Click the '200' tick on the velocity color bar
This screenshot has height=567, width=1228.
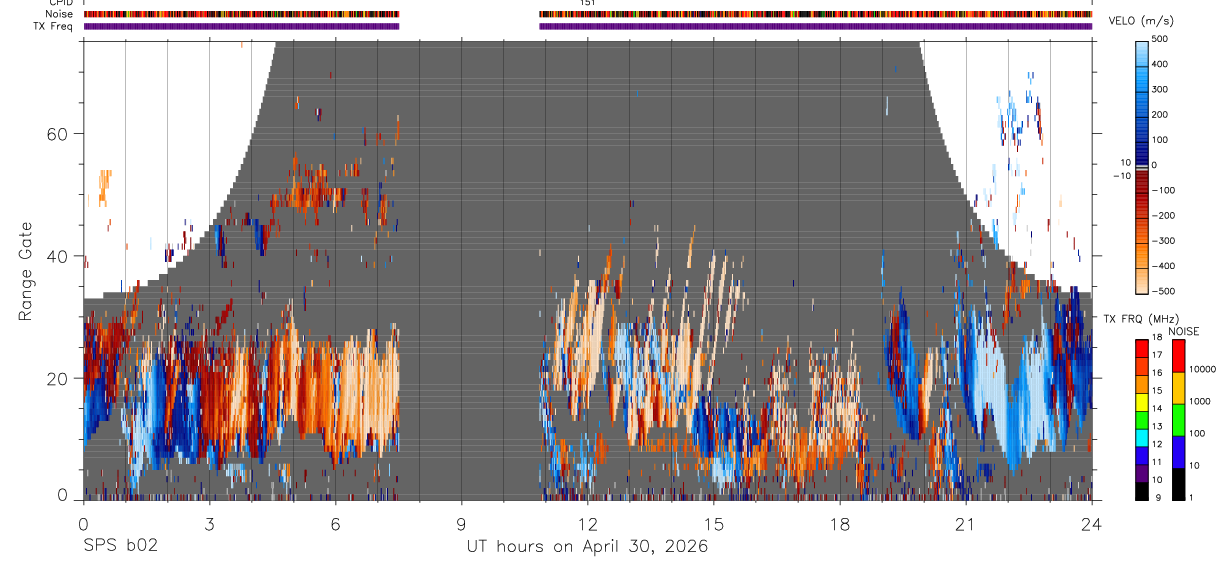1162,114
